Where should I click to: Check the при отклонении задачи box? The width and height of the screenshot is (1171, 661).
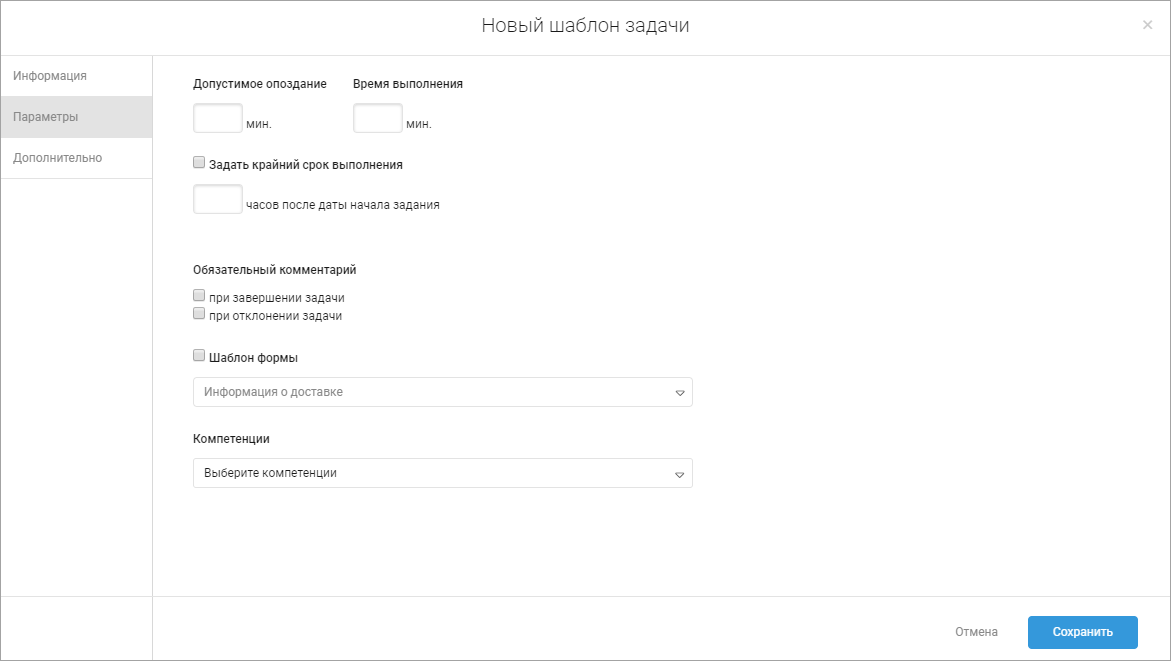pyautogui.click(x=199, y=314)
